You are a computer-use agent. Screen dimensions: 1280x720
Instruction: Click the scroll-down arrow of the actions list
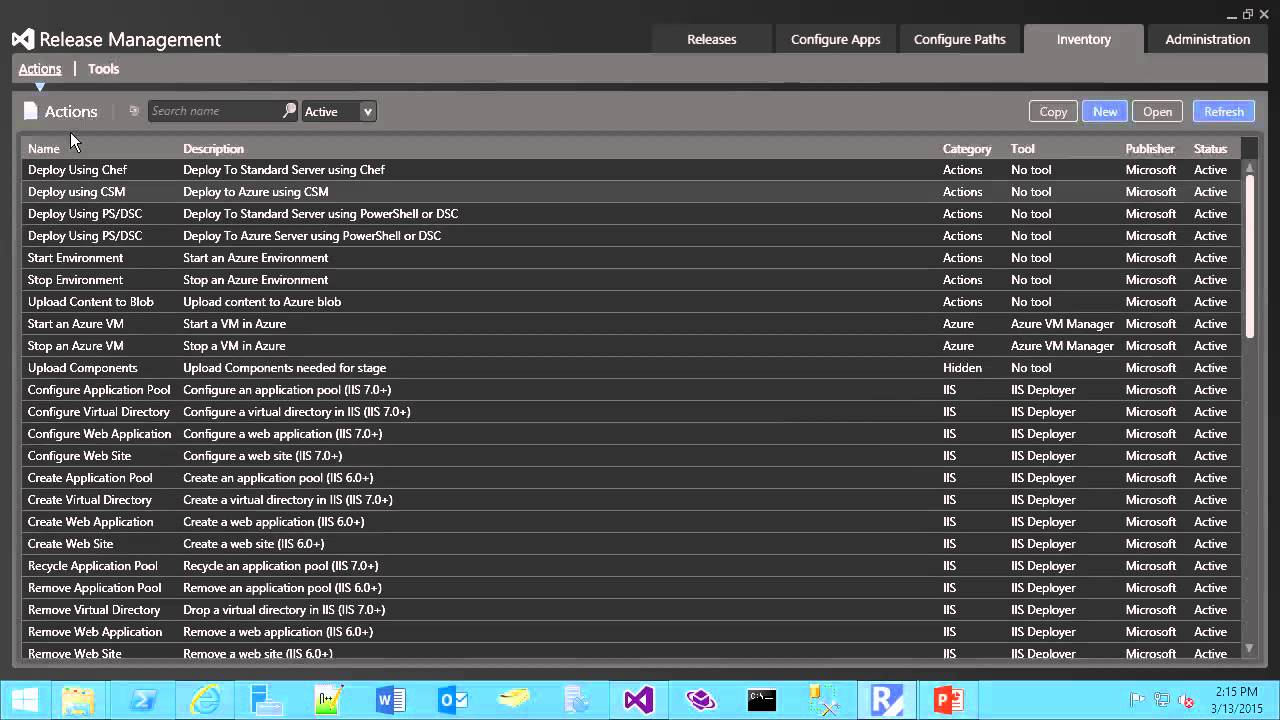[x=1249, y=649]
